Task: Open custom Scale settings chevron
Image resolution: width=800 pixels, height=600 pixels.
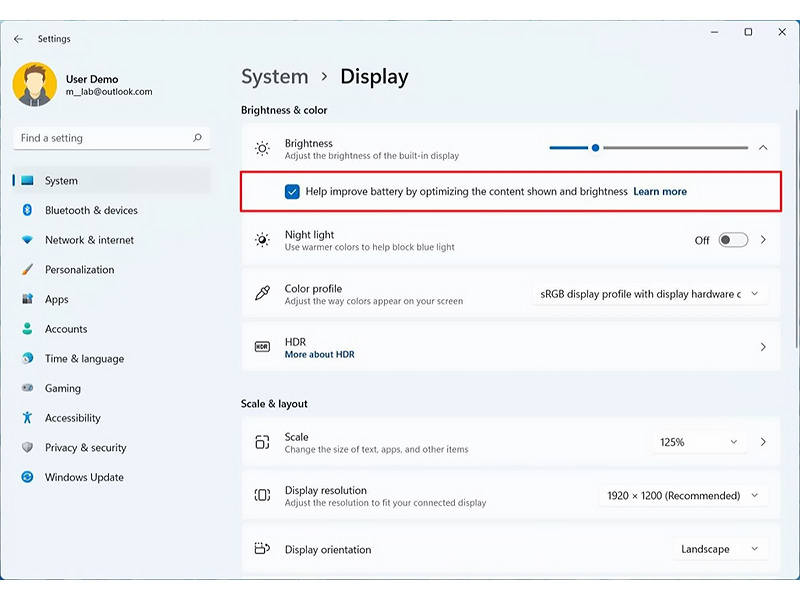Action: (763, 442)
